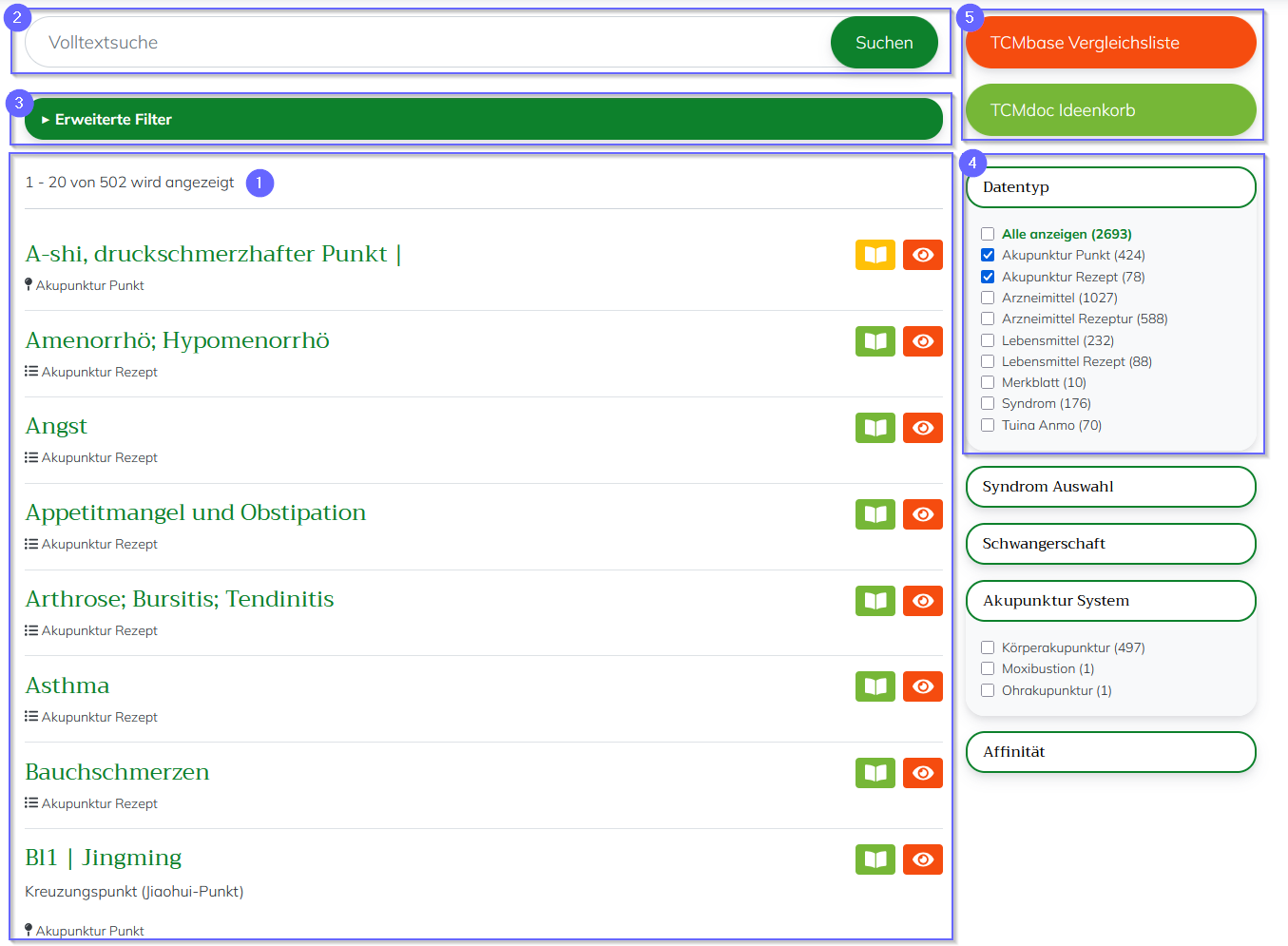1288x946 pixels.
Task: Check the Körperakupunktur filter option
Action: [x=988, y=647]
